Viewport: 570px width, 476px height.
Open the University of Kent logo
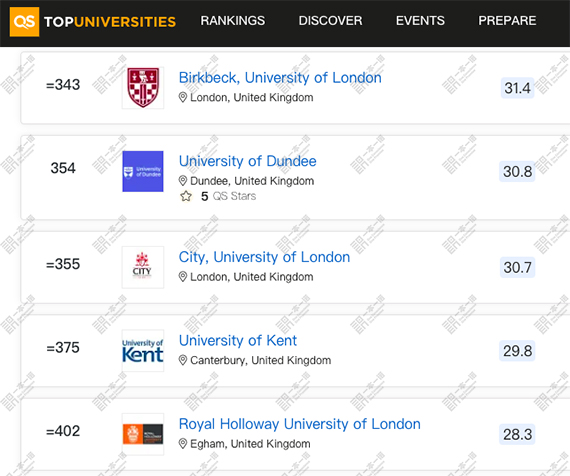pos(143,351)
